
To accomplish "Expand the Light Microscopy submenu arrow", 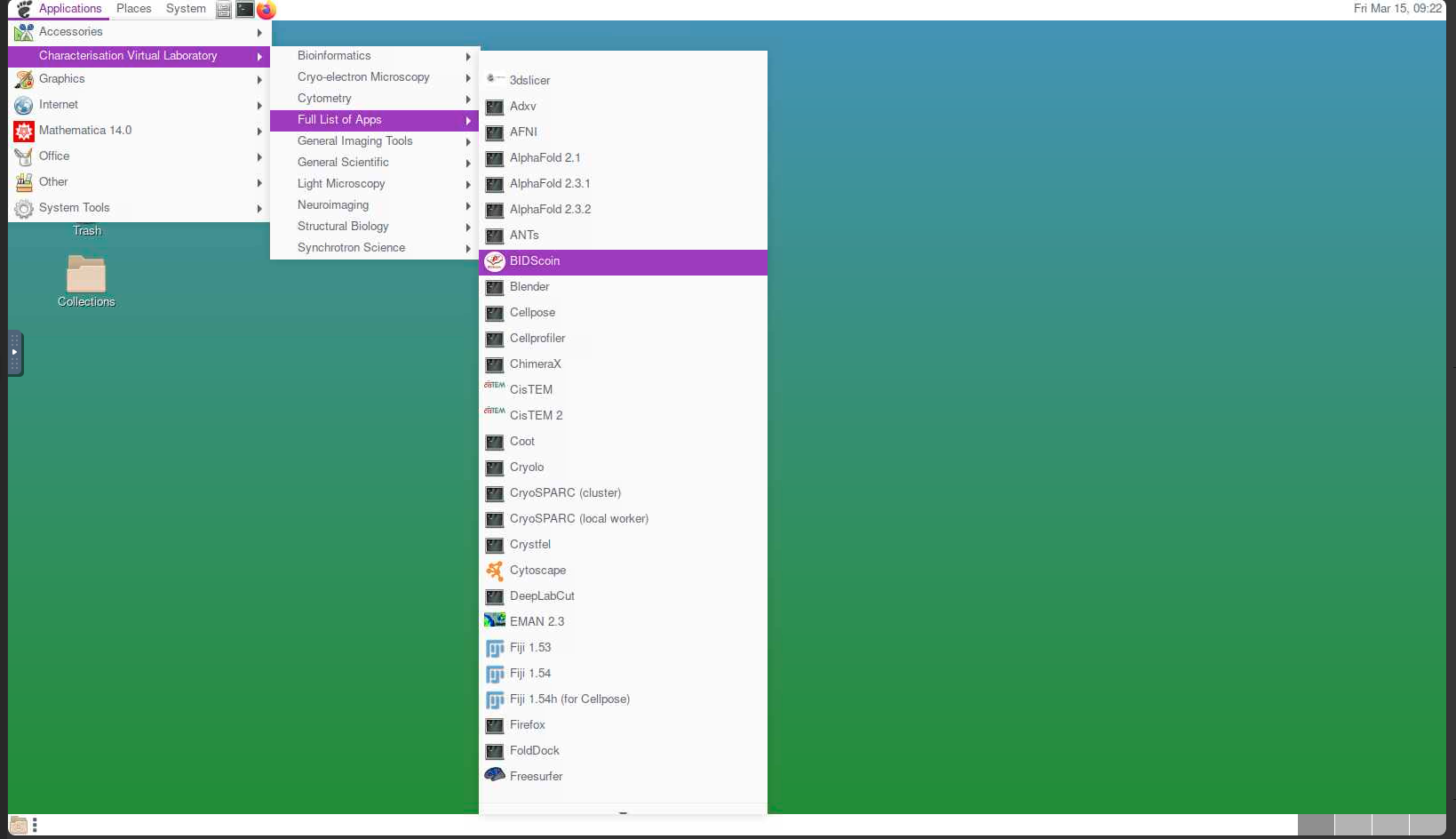I will [x=468, y=184].
